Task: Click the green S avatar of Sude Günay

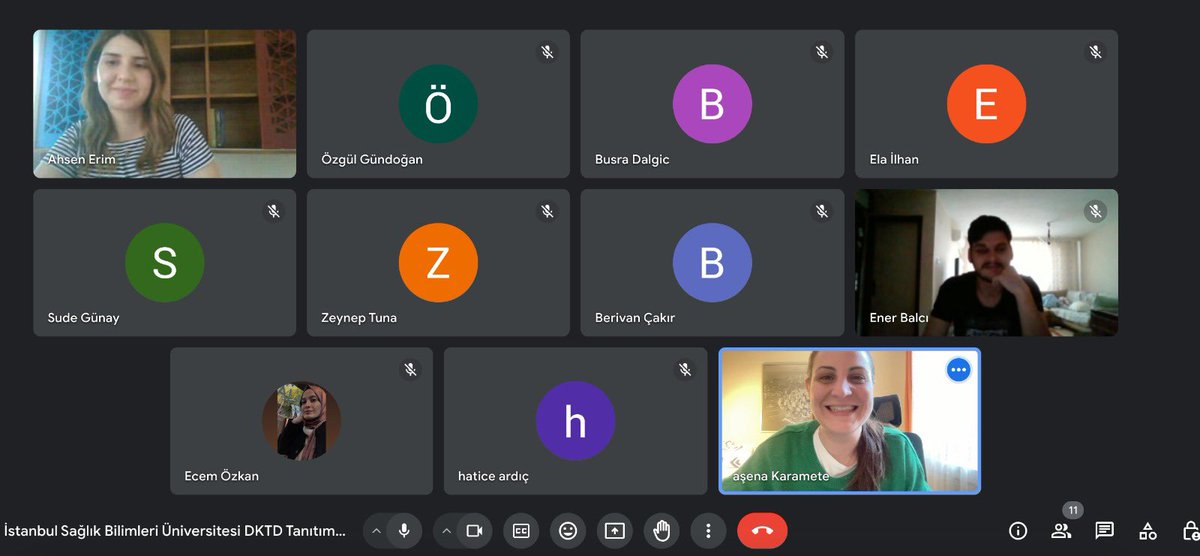Action: pyautogui.click(x=165, y=263)
